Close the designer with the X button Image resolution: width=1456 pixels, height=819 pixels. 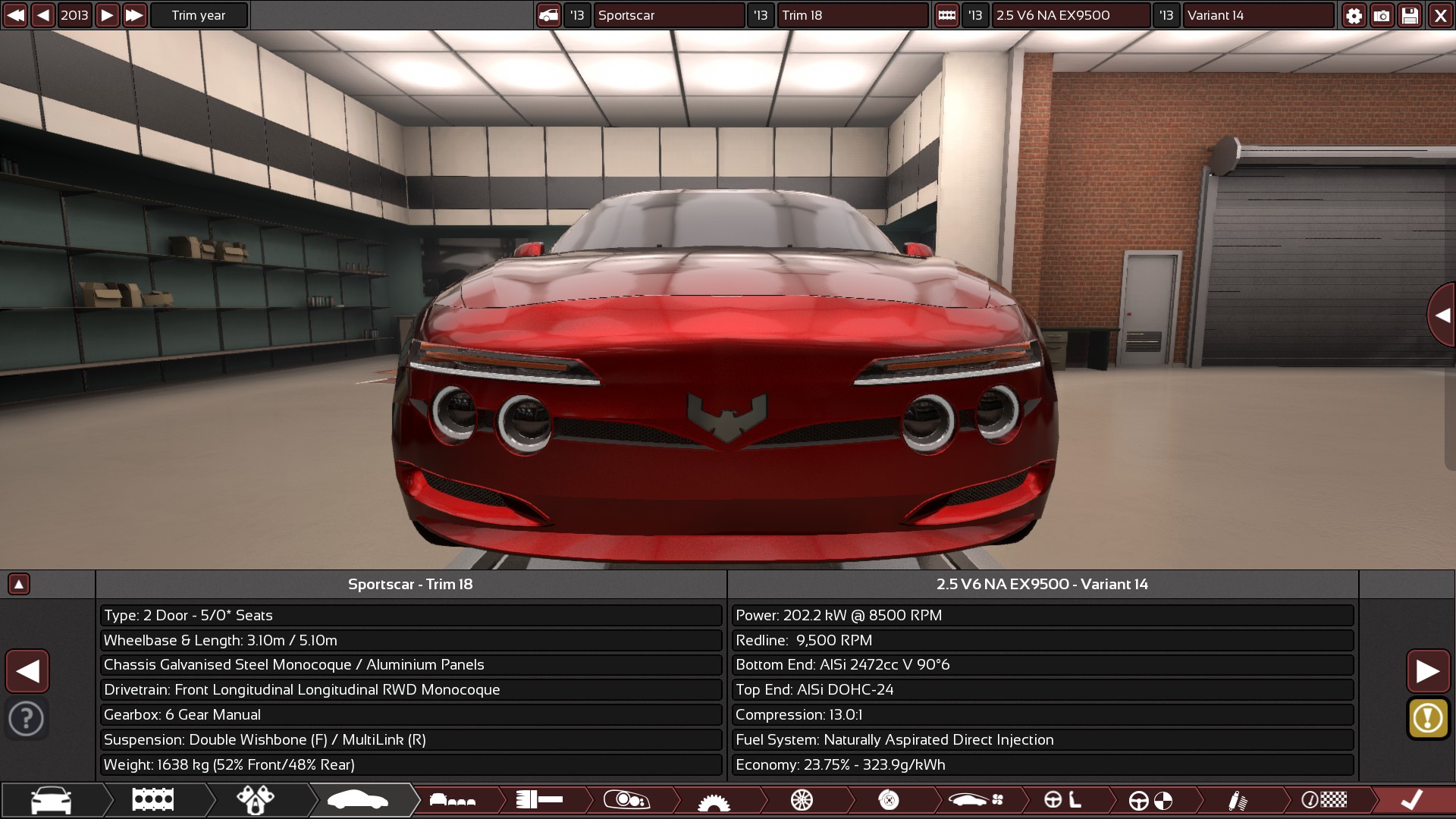click(x=1440, y=15)
